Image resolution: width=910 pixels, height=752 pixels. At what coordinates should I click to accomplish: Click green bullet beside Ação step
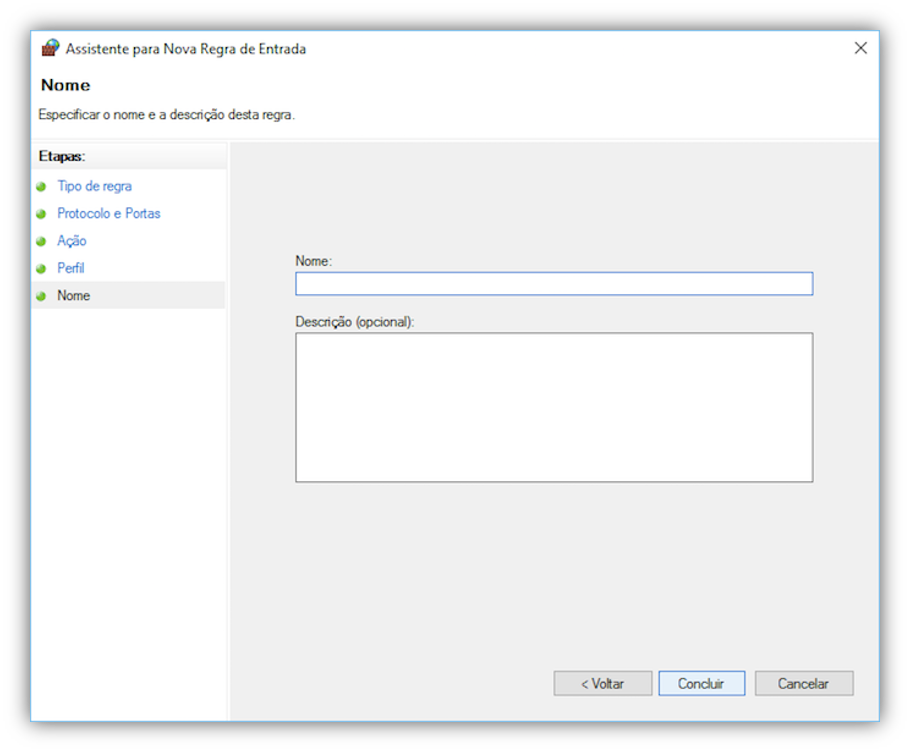41,242
